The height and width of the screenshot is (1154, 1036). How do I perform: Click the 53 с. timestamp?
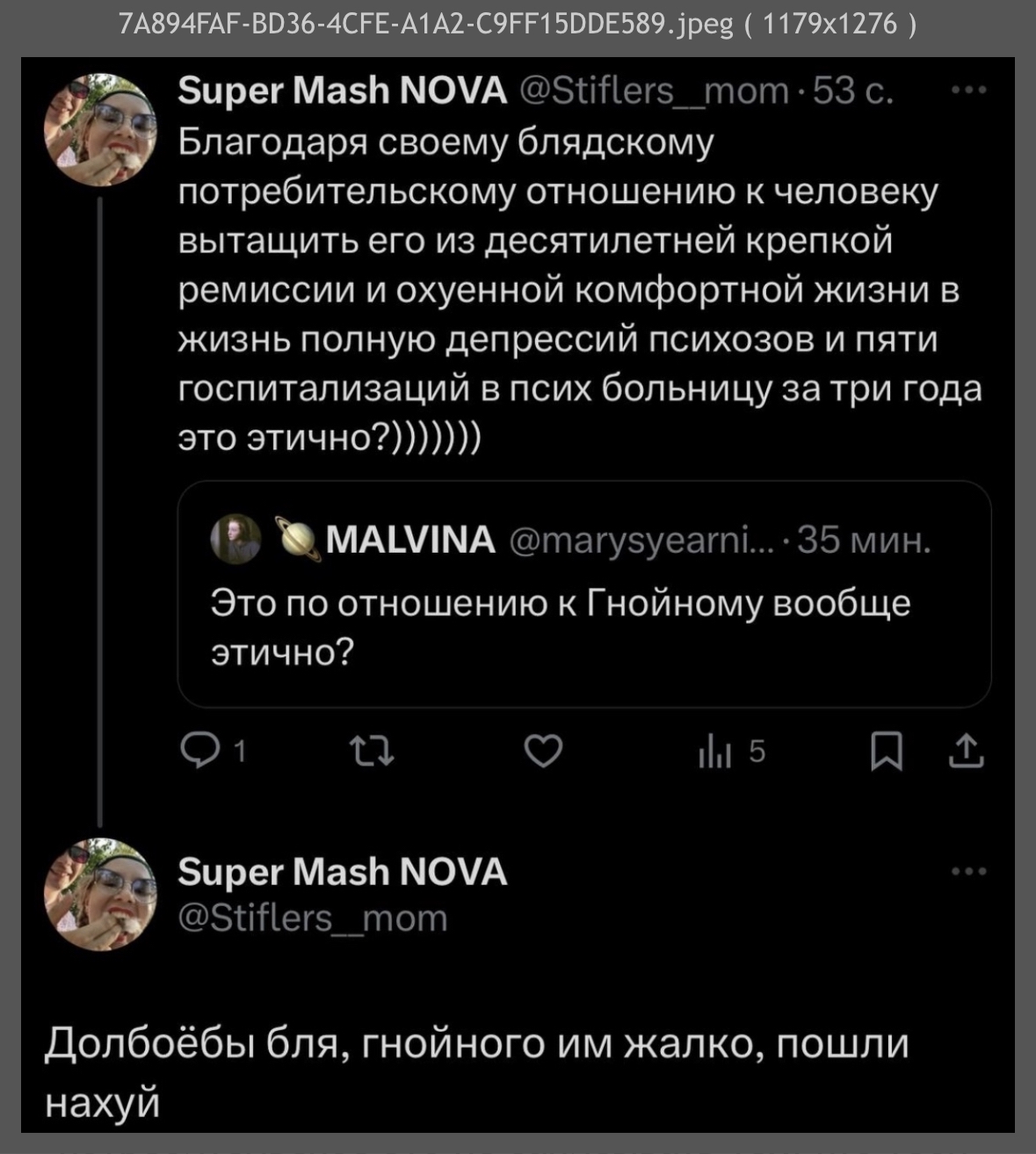tap(852, 90)
